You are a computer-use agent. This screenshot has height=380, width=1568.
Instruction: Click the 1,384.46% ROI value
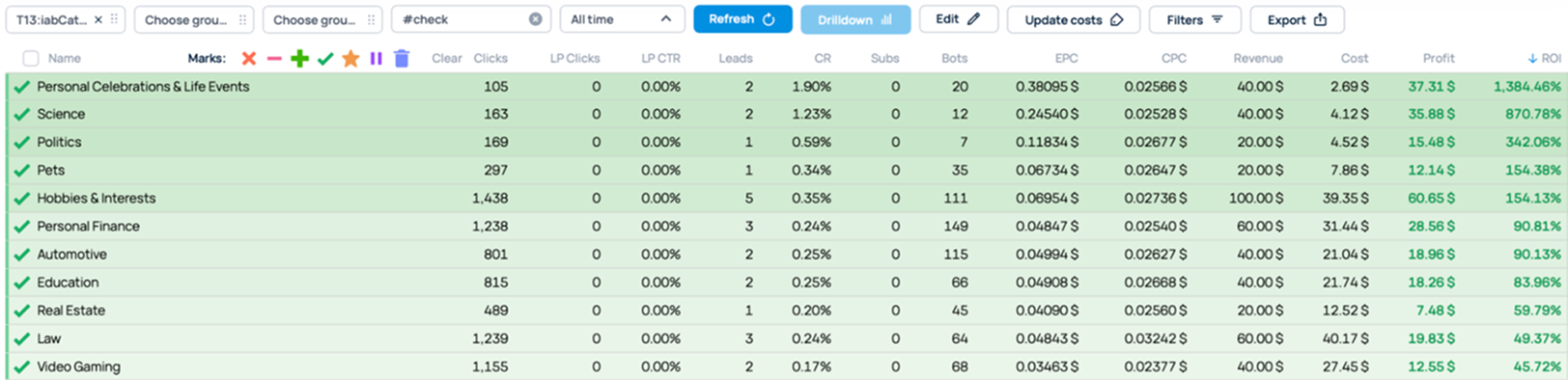(1526, 87)
